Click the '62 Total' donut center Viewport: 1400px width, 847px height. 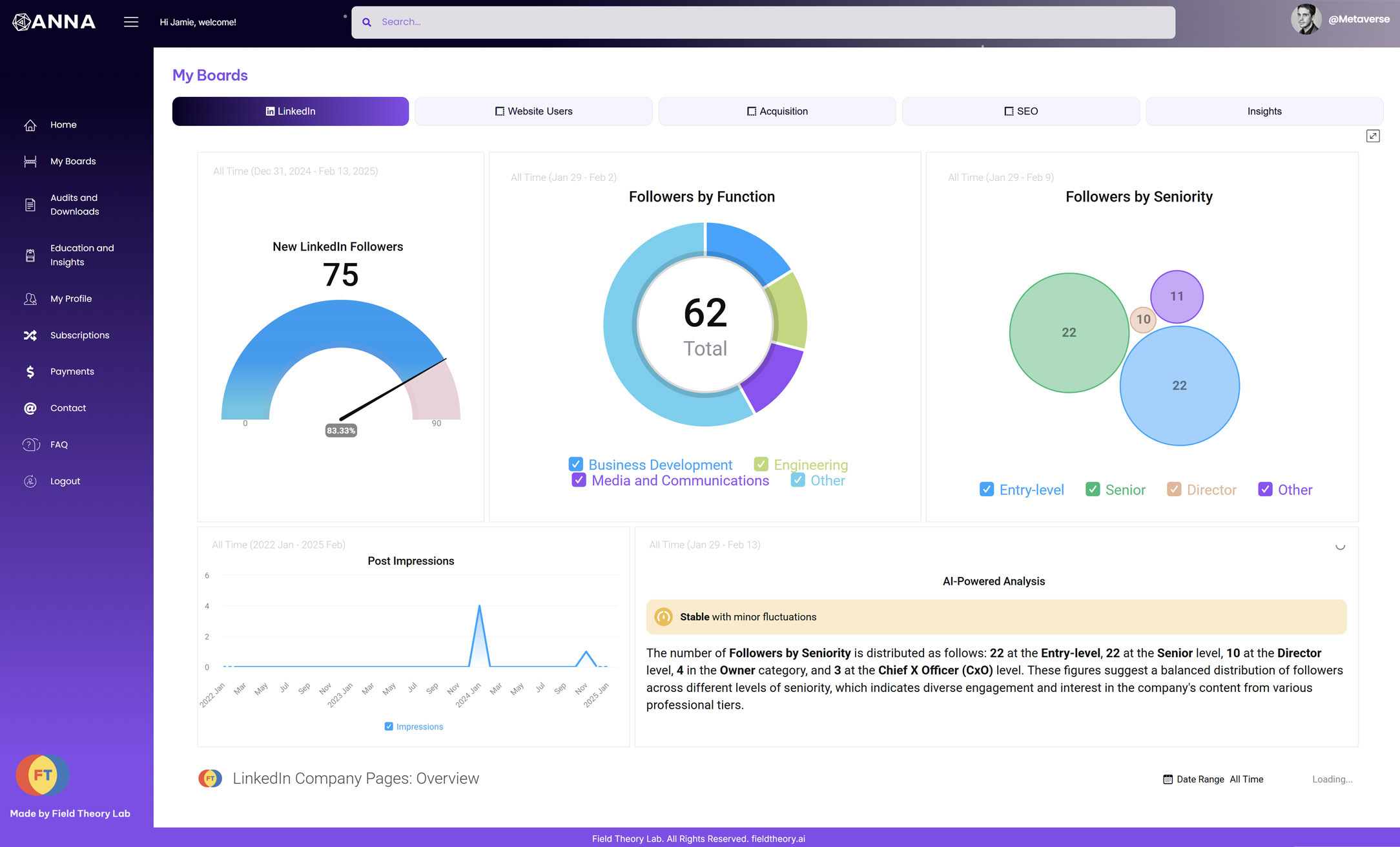705,326
